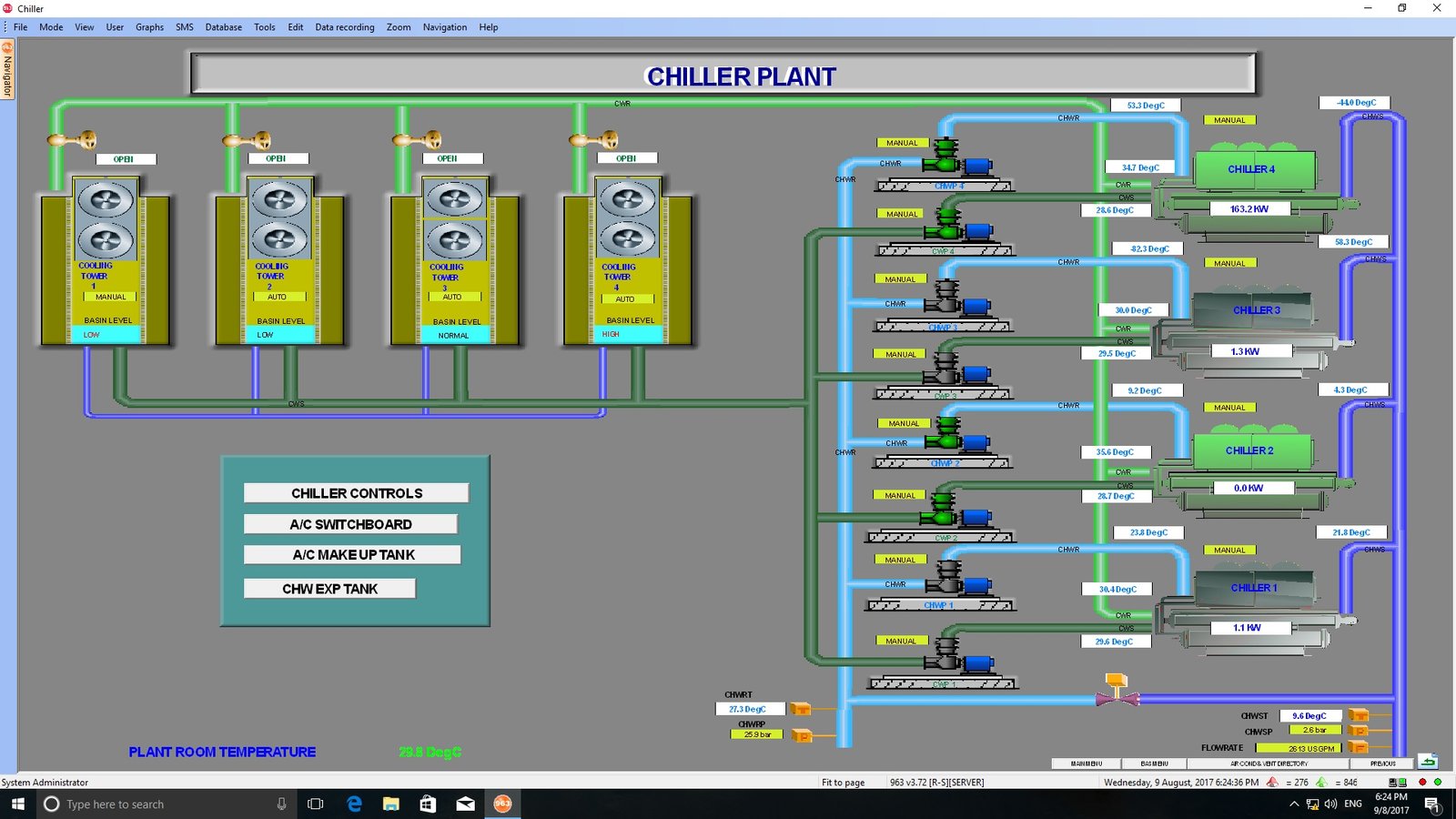Screen dimensions: 1456x819
Task: Open the File menu
Action: click(20, 27)
